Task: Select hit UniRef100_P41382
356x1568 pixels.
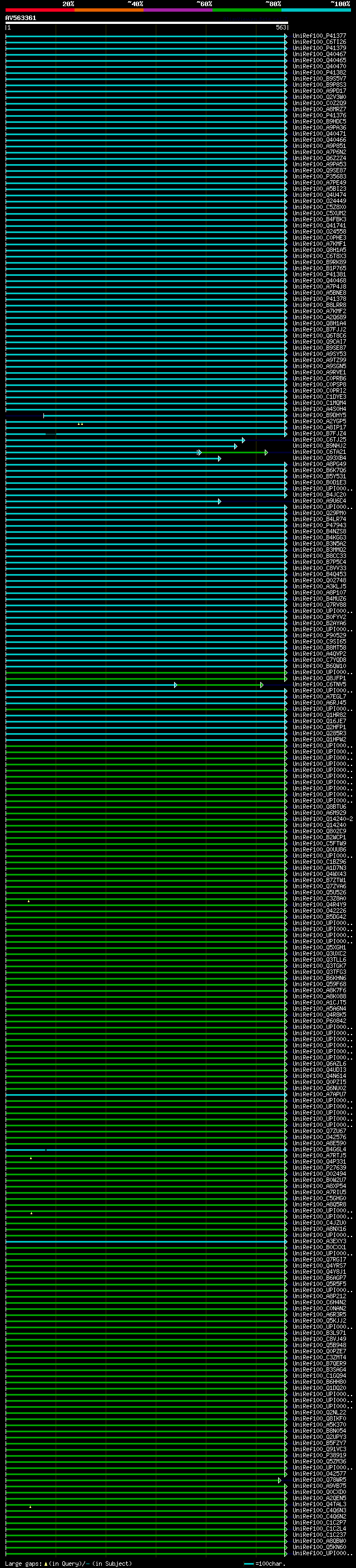Action: (x=319, y=72)
